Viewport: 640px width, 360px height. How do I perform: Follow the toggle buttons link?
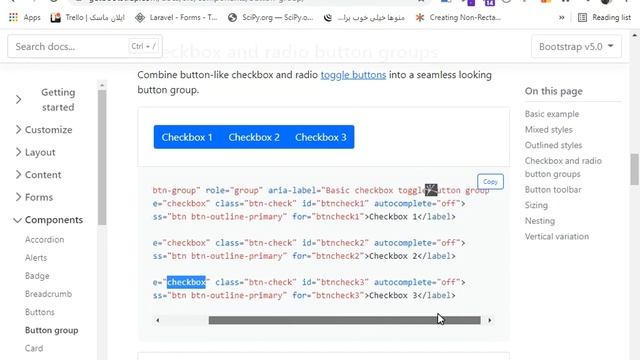(353, 75)
